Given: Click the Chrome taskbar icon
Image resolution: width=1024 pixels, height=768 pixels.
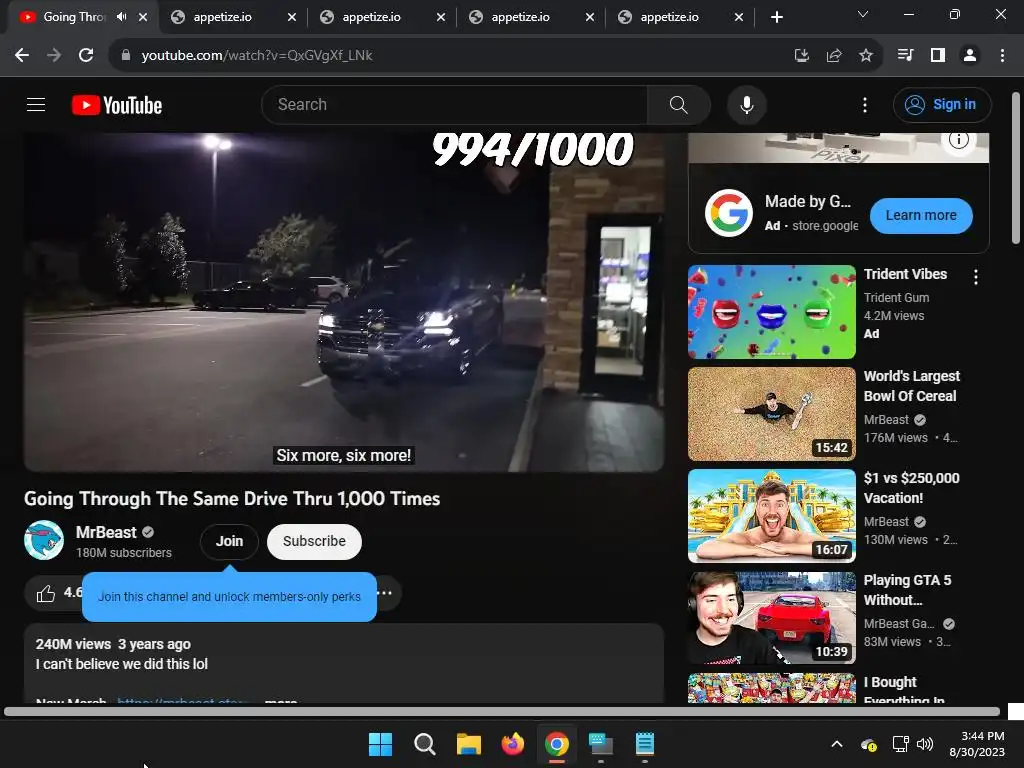Looking at the screenshot, I should [556, 744].
